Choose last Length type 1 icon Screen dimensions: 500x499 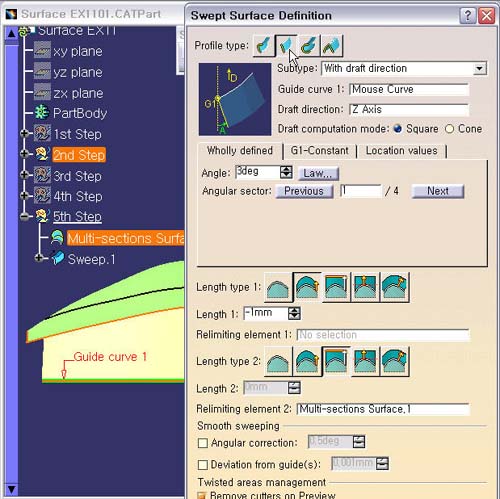pos(395,287)
